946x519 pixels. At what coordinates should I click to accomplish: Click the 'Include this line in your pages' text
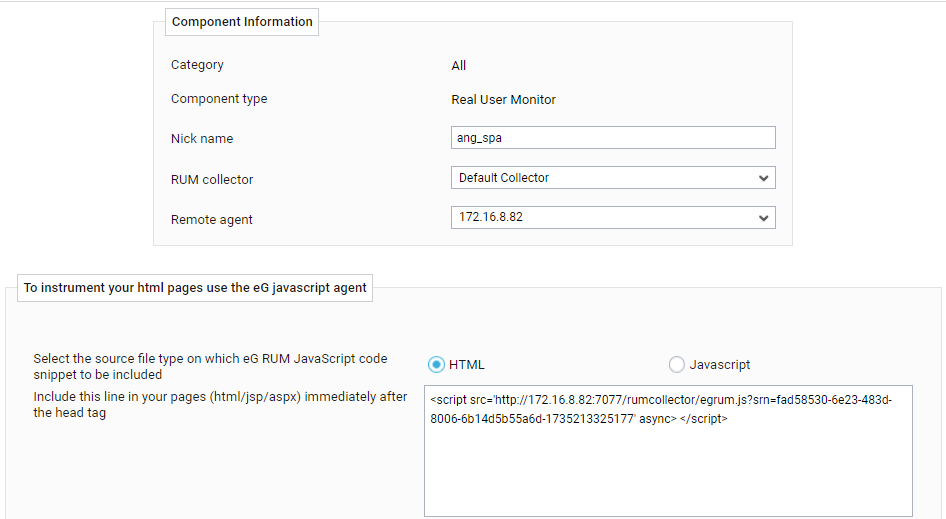[x=220, y=404]
